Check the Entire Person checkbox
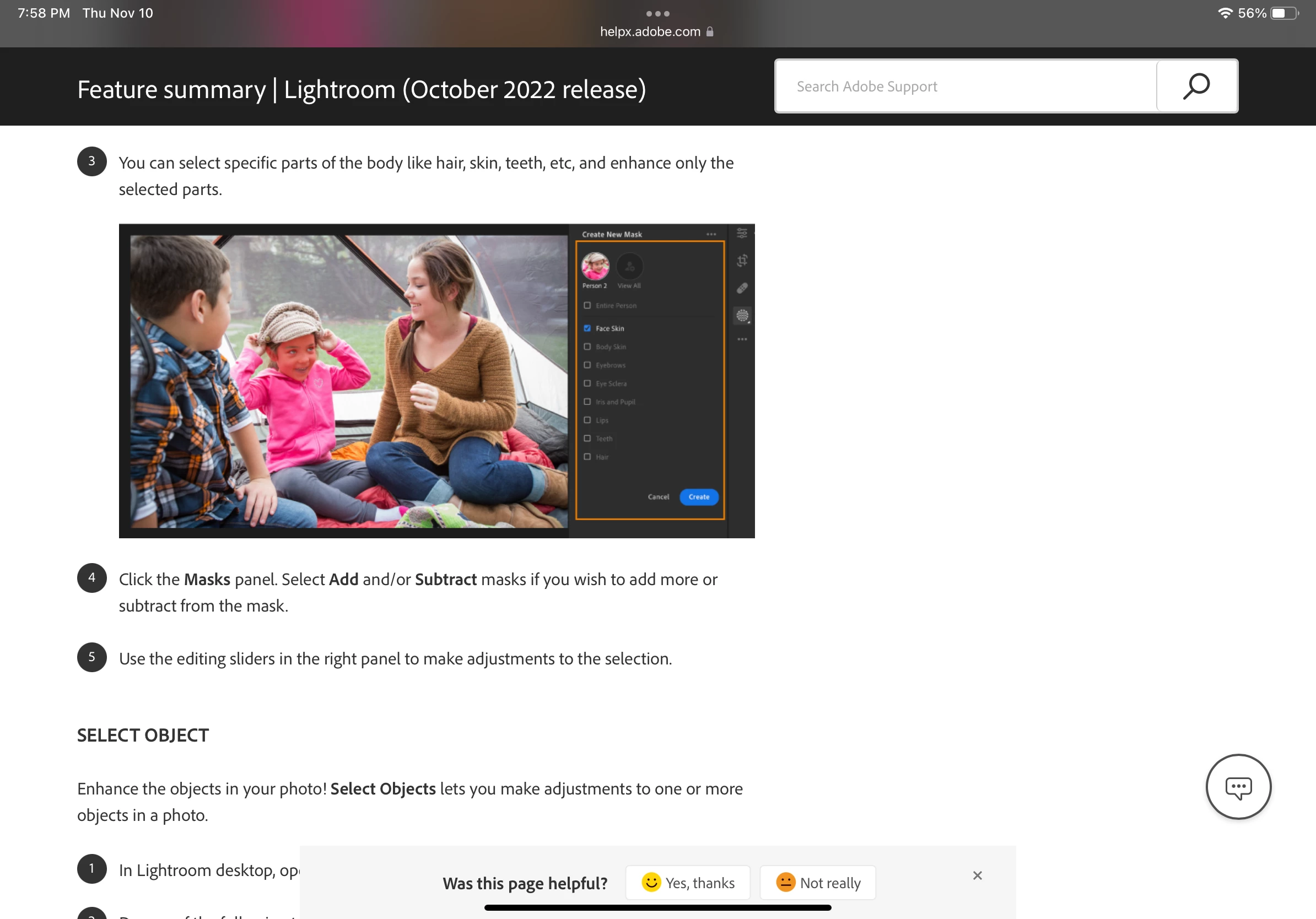The width and height of the screenshot is (1316, 919). coord(587,305)
